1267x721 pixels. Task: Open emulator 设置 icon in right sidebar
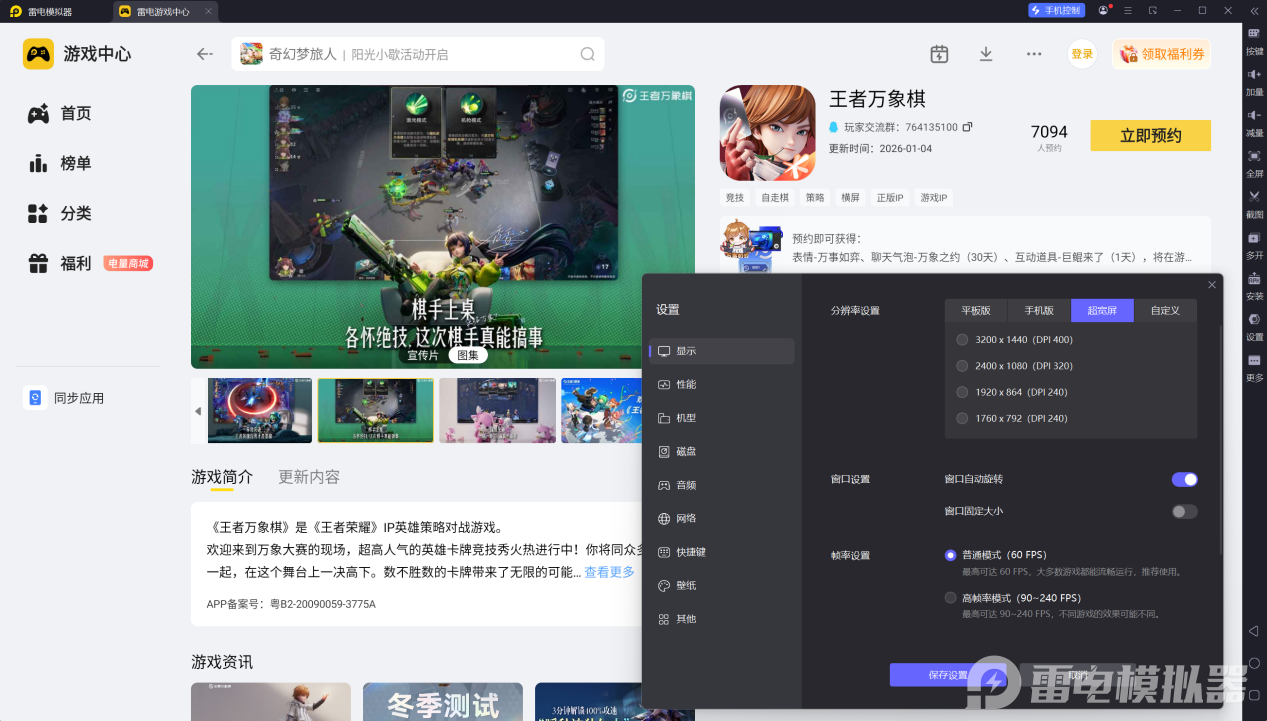pyautogui.click(x=1254, y=320)
